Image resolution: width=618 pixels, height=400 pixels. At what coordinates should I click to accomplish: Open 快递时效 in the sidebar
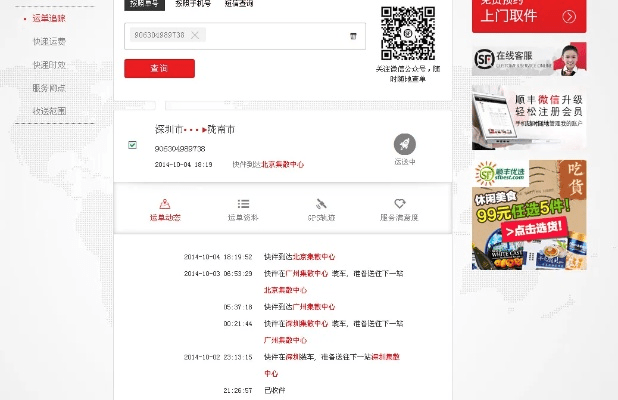49,65
